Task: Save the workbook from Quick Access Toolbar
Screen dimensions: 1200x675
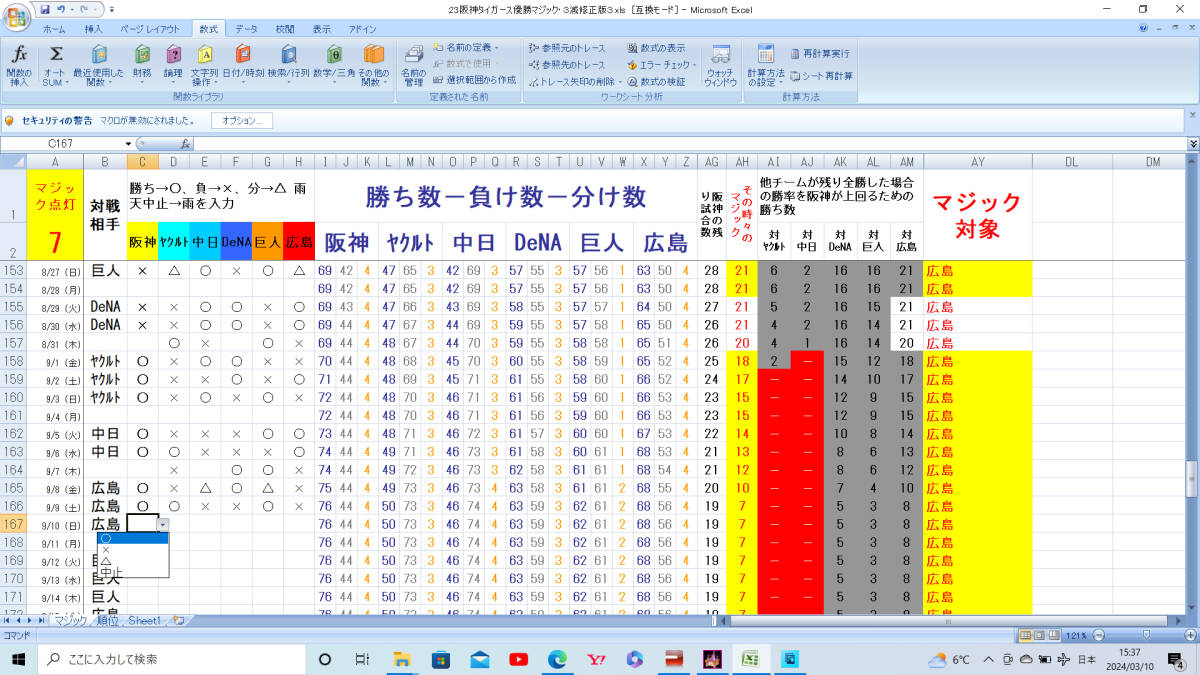Action: [x=45, y=8]
